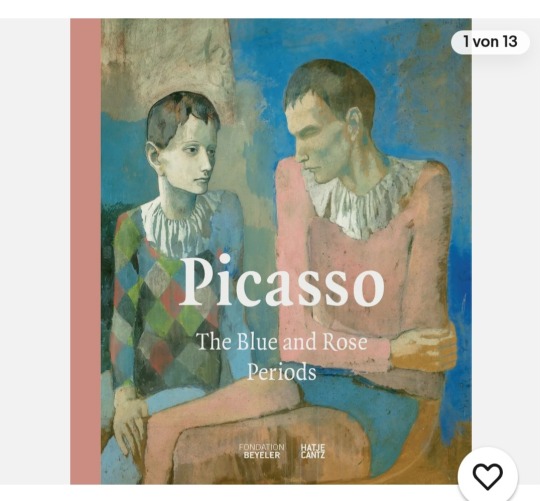Click the acrobat's white ruffled collar
This screenshot has height=501, width=540.
click(x=363, y=198)
